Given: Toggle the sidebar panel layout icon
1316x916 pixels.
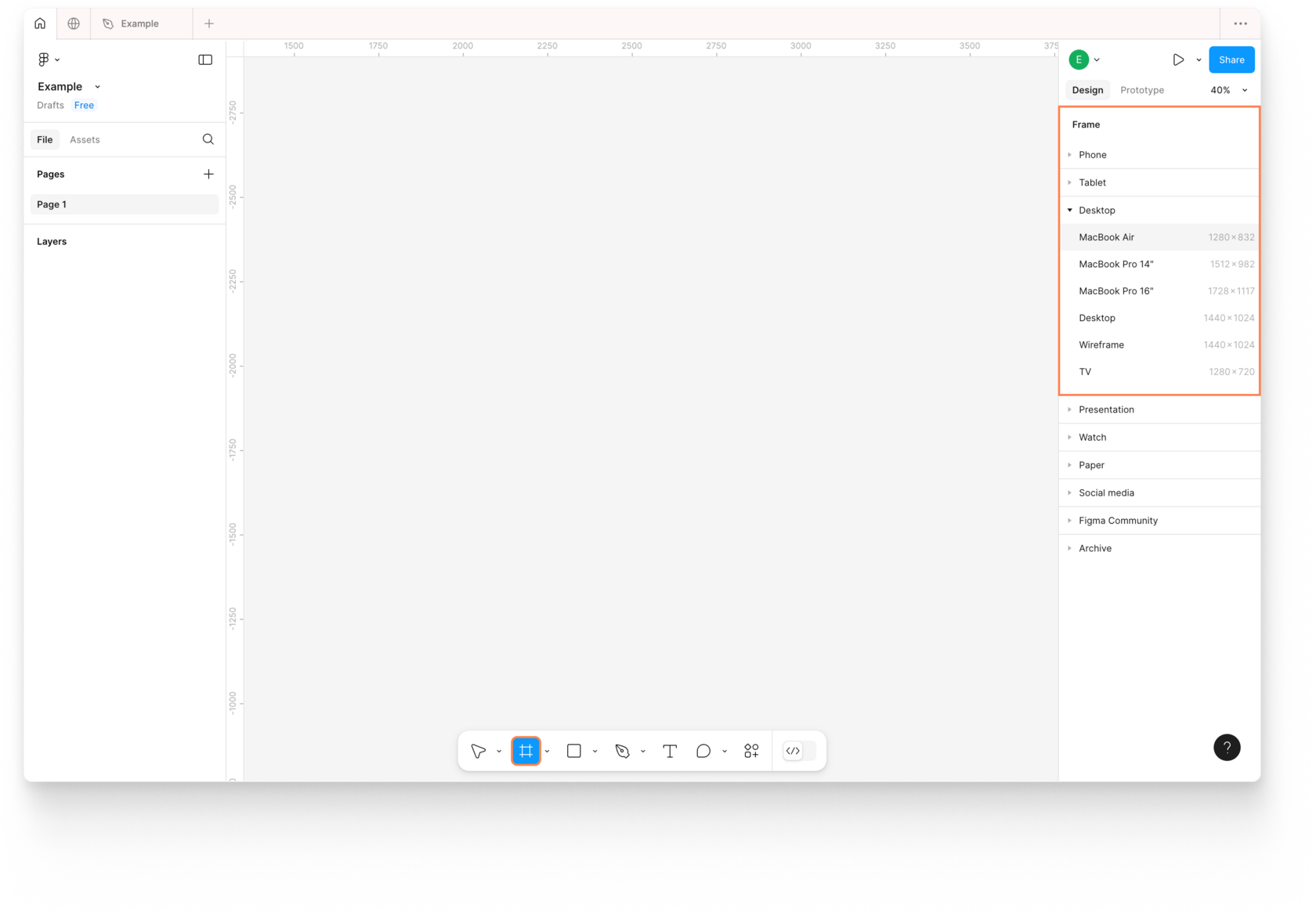Looking at the screenshot, I should pos(205,60).
